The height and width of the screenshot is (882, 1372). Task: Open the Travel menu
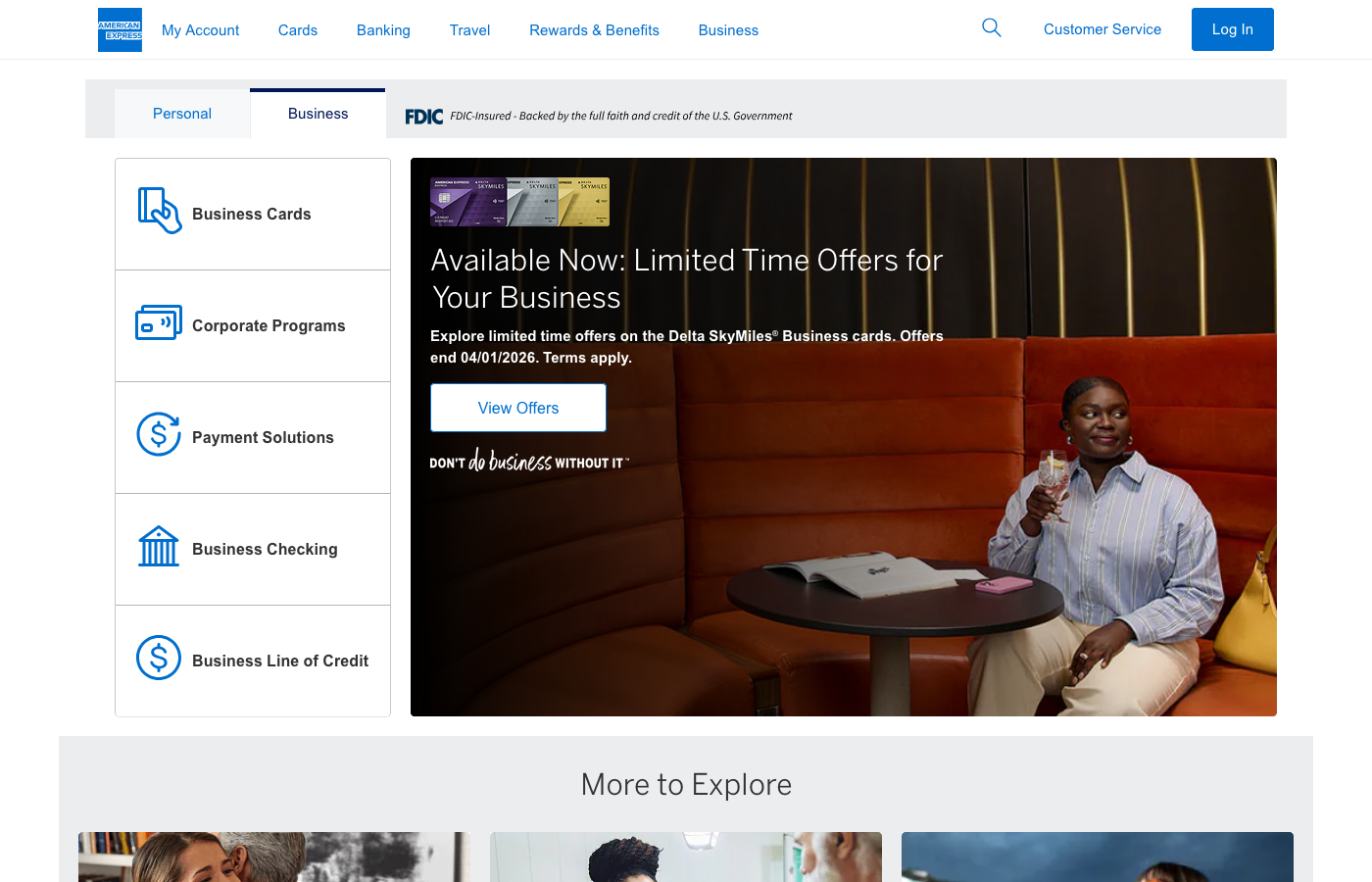click(469, 30)
